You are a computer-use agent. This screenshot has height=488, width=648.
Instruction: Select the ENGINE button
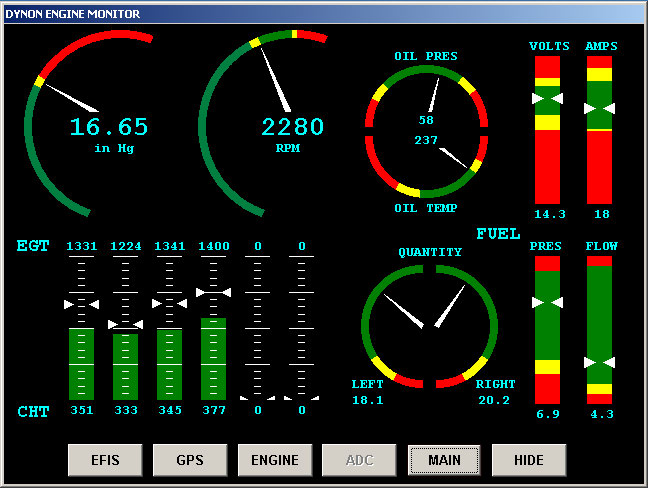[275, 460]
